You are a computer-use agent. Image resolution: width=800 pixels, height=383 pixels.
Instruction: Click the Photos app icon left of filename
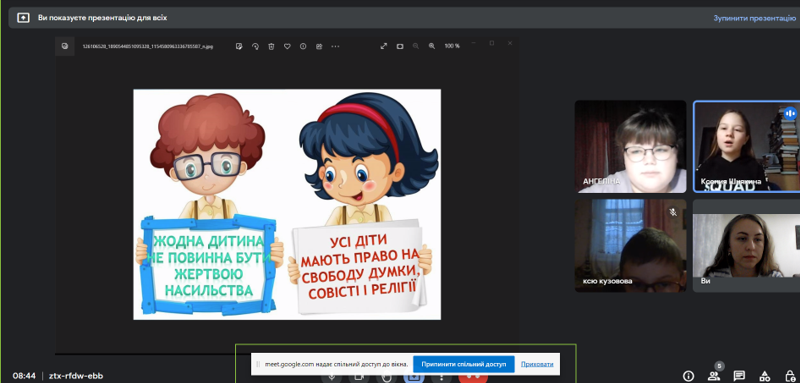pos(65,46)
